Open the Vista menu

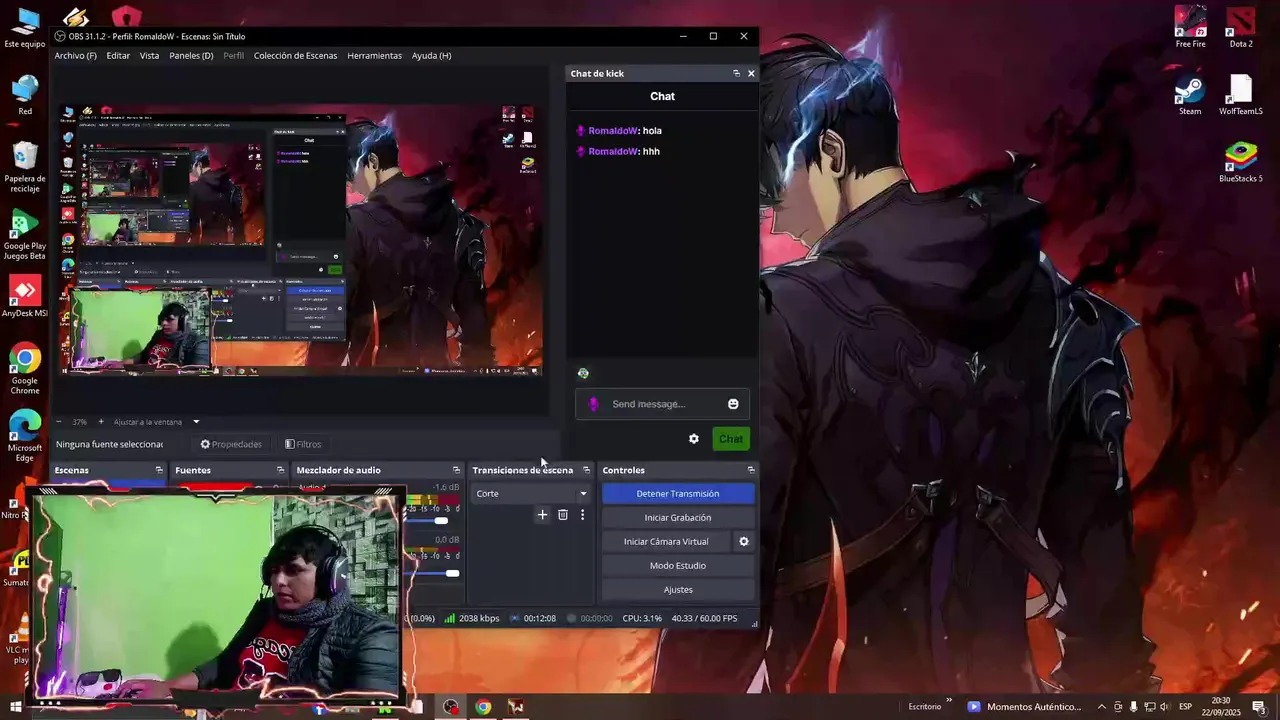click(149, 56)
